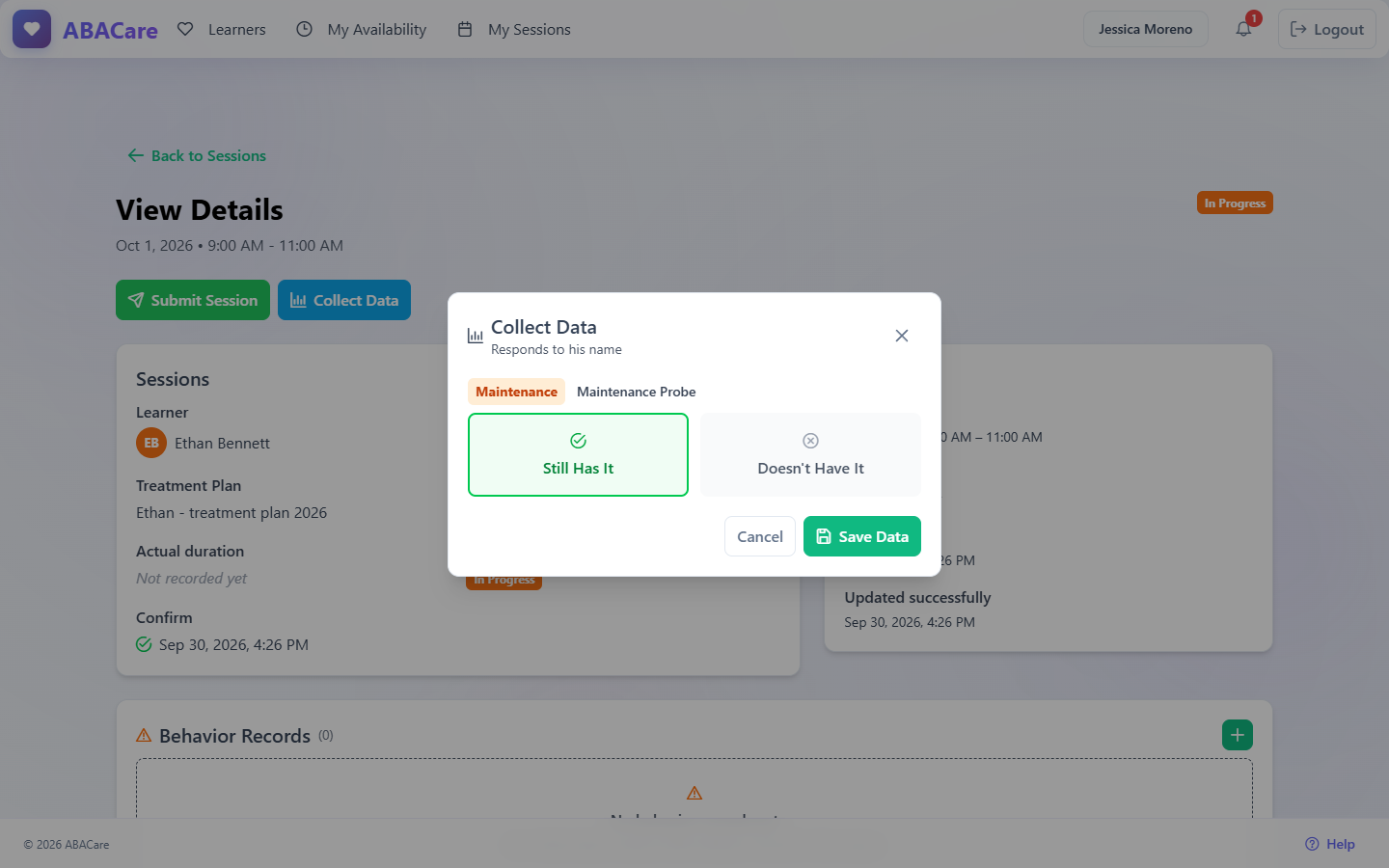Open the Help link in footer
The width and height of the screenshot is (1389, 868).
click(1330, 844)
